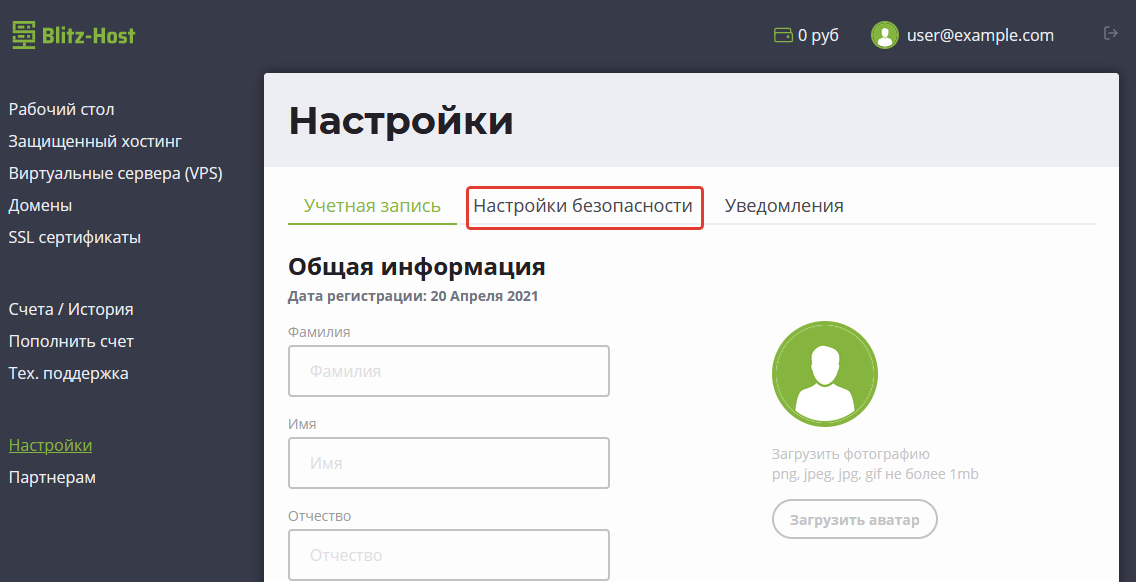This screenshot has width=1136, height=582.
Task: Click the logout icon
Action: pos(1110,34)
